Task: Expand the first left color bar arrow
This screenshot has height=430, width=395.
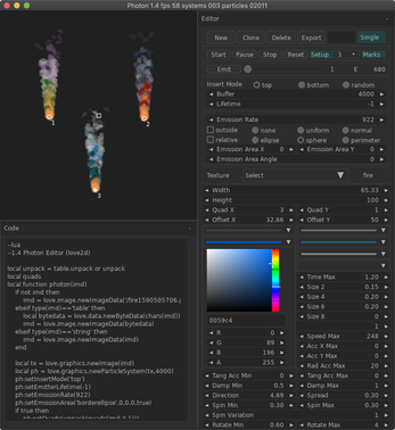Action: point(288,230)
